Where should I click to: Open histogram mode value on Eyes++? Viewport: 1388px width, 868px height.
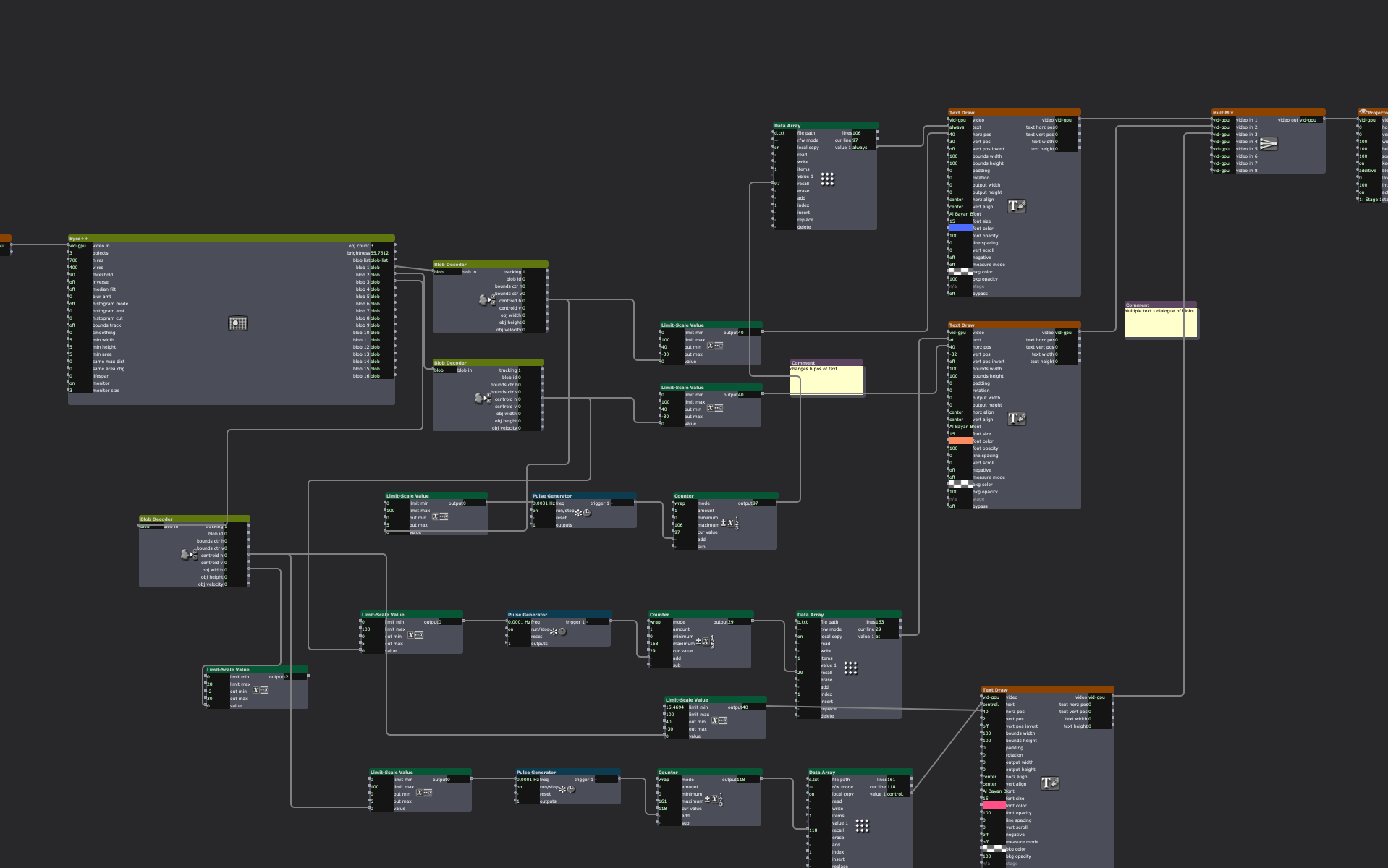[80, 304]
